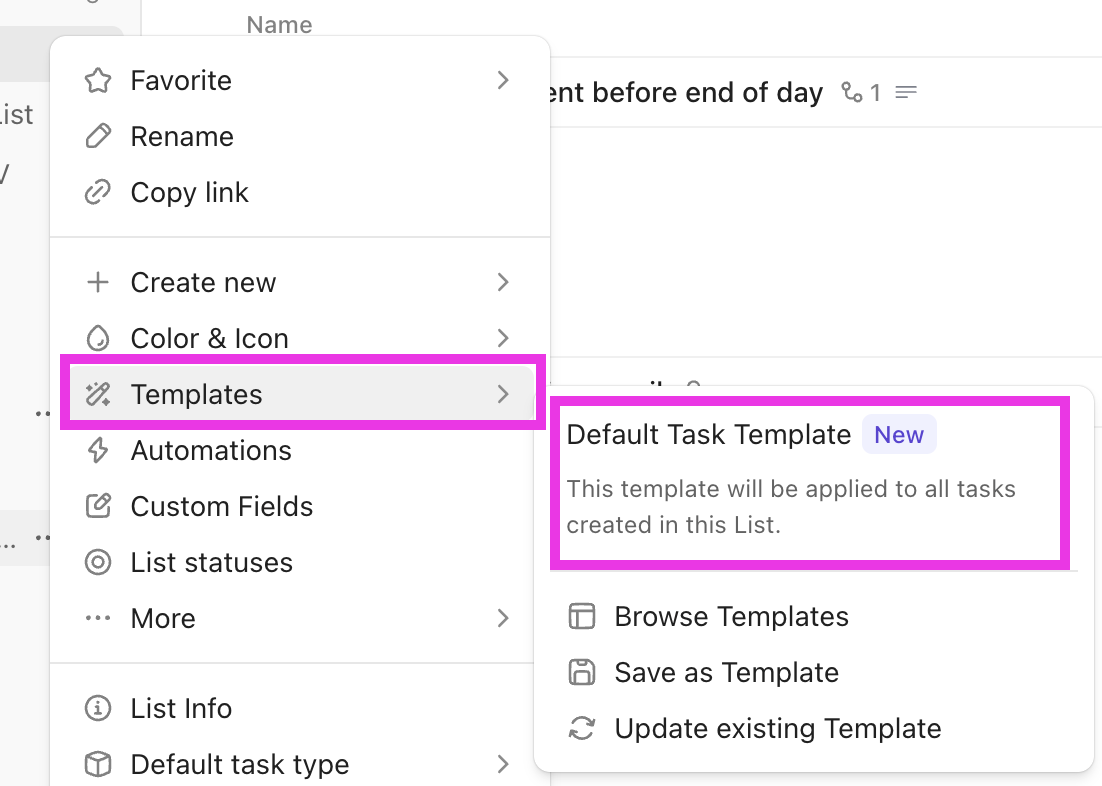The image size is (1102, 786).
Task: Click the Browse Templates layout icon
Action: pyautogui.click(x=581, y=617)
